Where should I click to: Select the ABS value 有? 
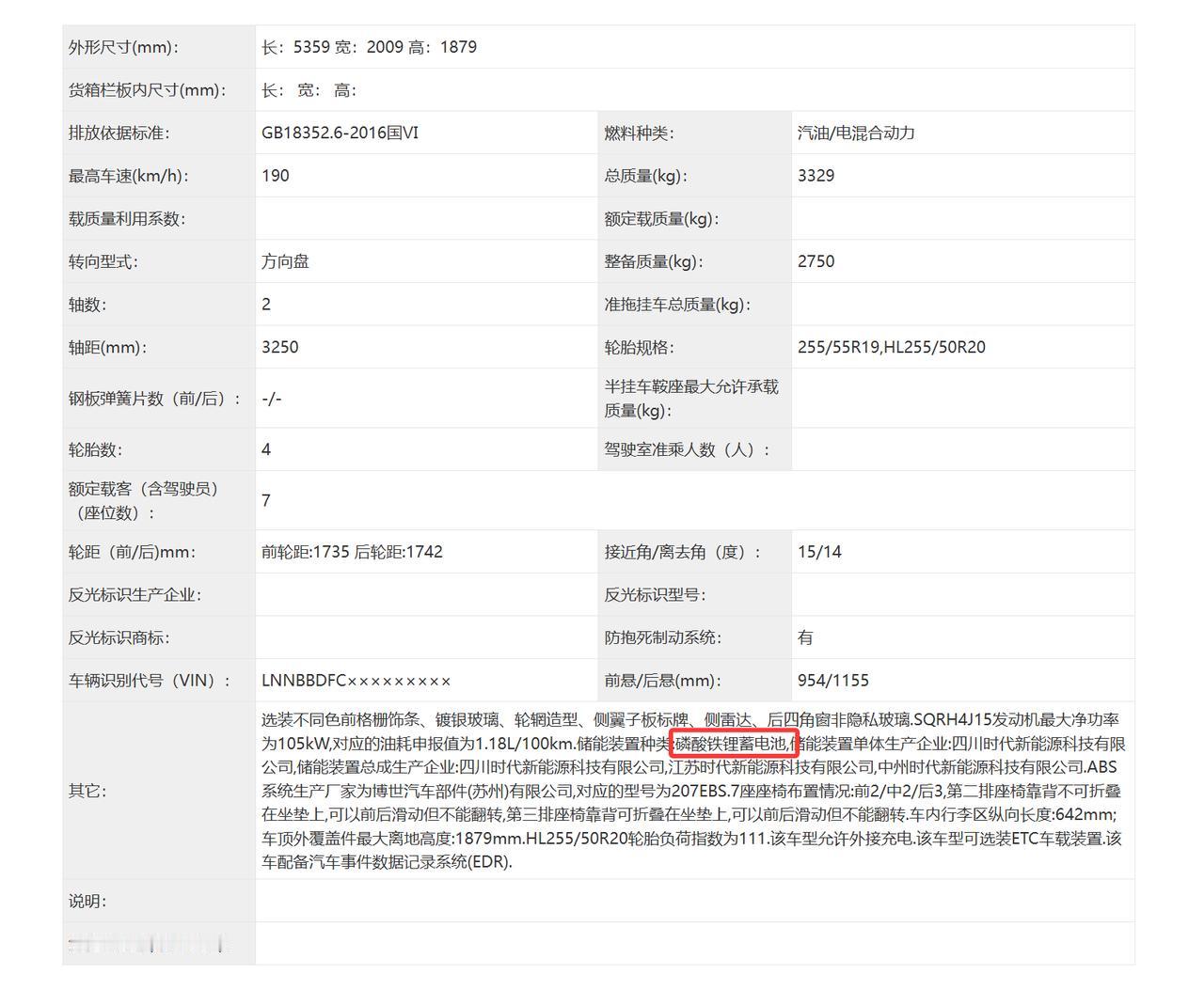(x=805, y=638)
